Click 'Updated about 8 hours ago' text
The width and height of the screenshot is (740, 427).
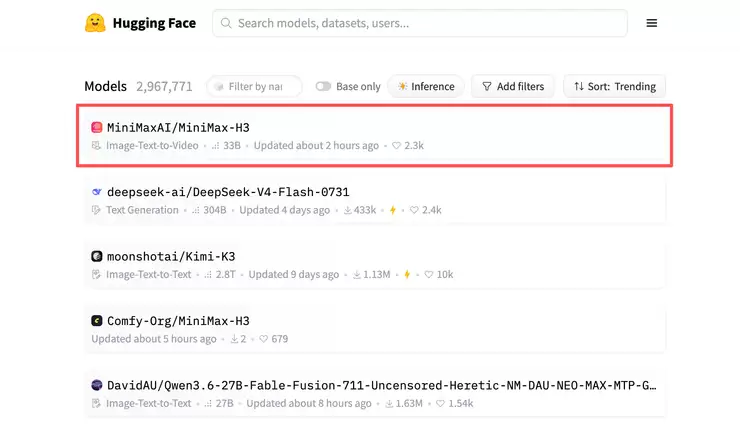pyautogui.click(x=309, y=403)
